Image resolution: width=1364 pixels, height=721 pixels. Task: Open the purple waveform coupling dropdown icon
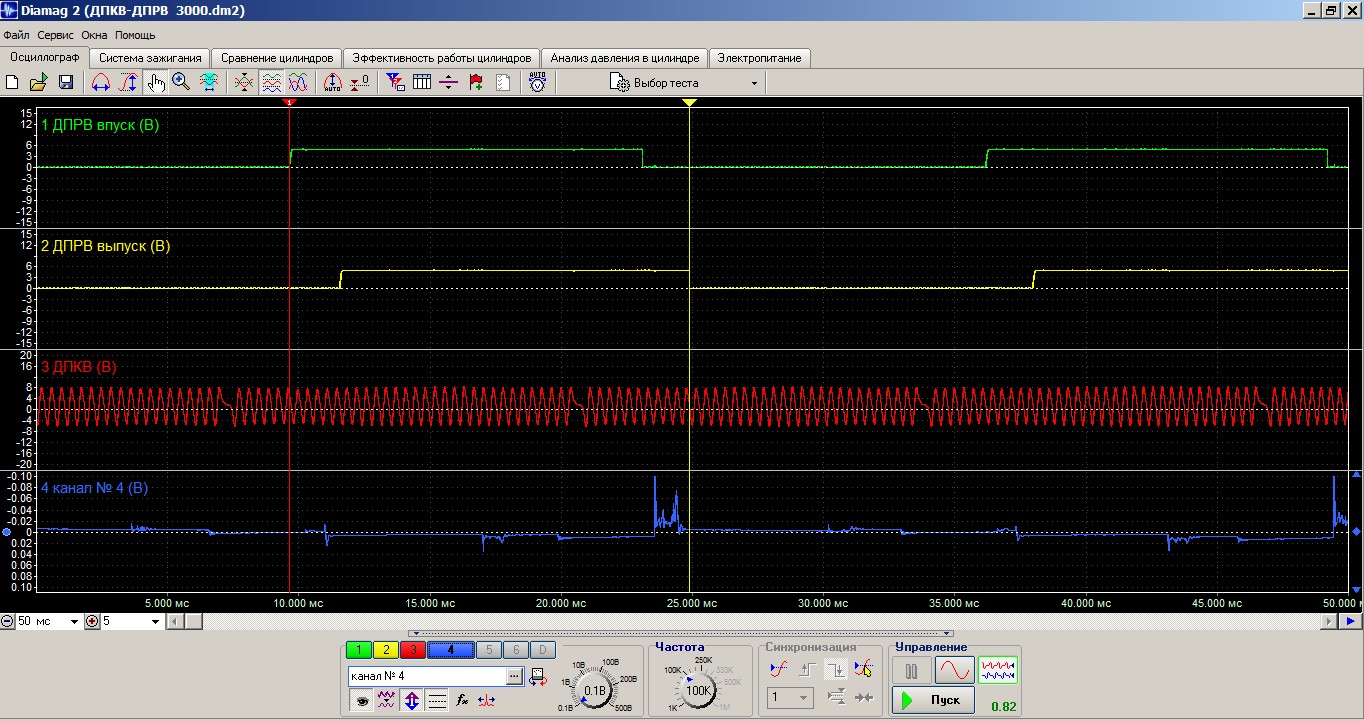click(x=387, y=701)
